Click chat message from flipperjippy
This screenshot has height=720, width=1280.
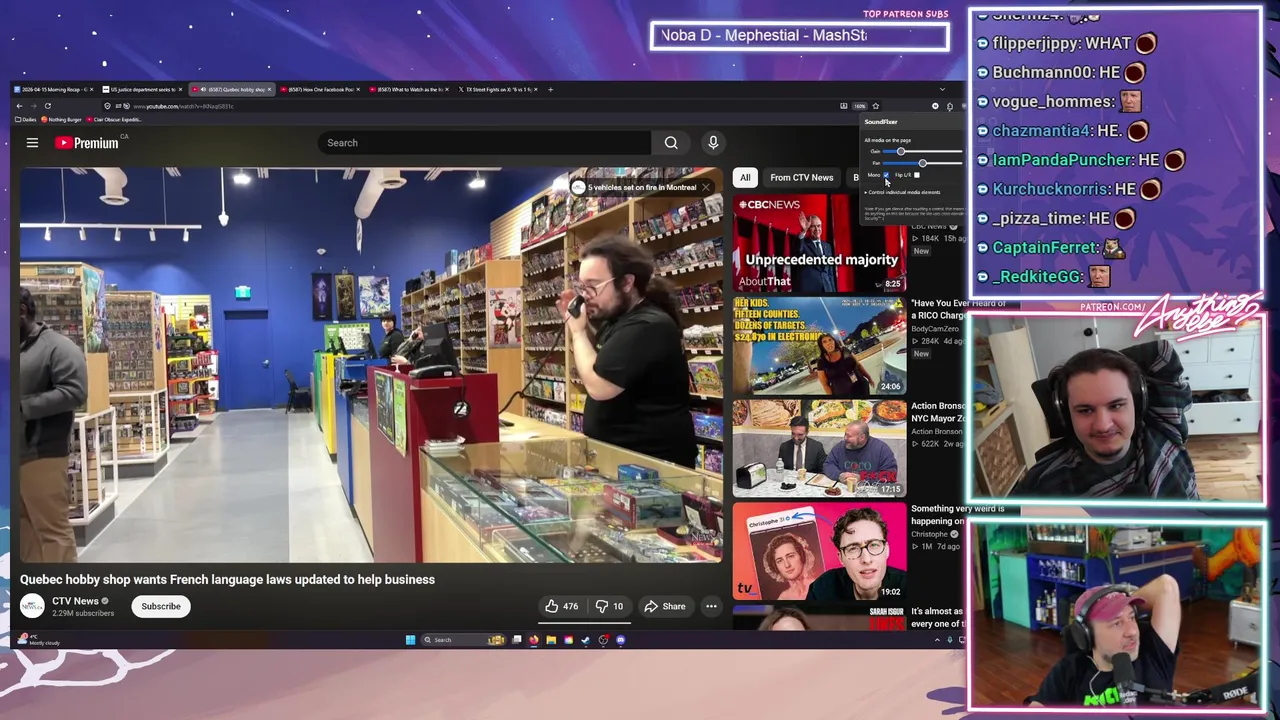point(1066,43)
